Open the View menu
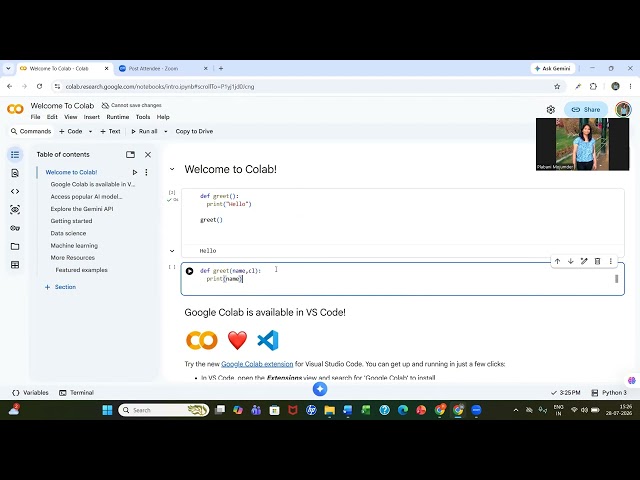Image resolution: width=640 pixels, height=480 pixels. point(71,117)
